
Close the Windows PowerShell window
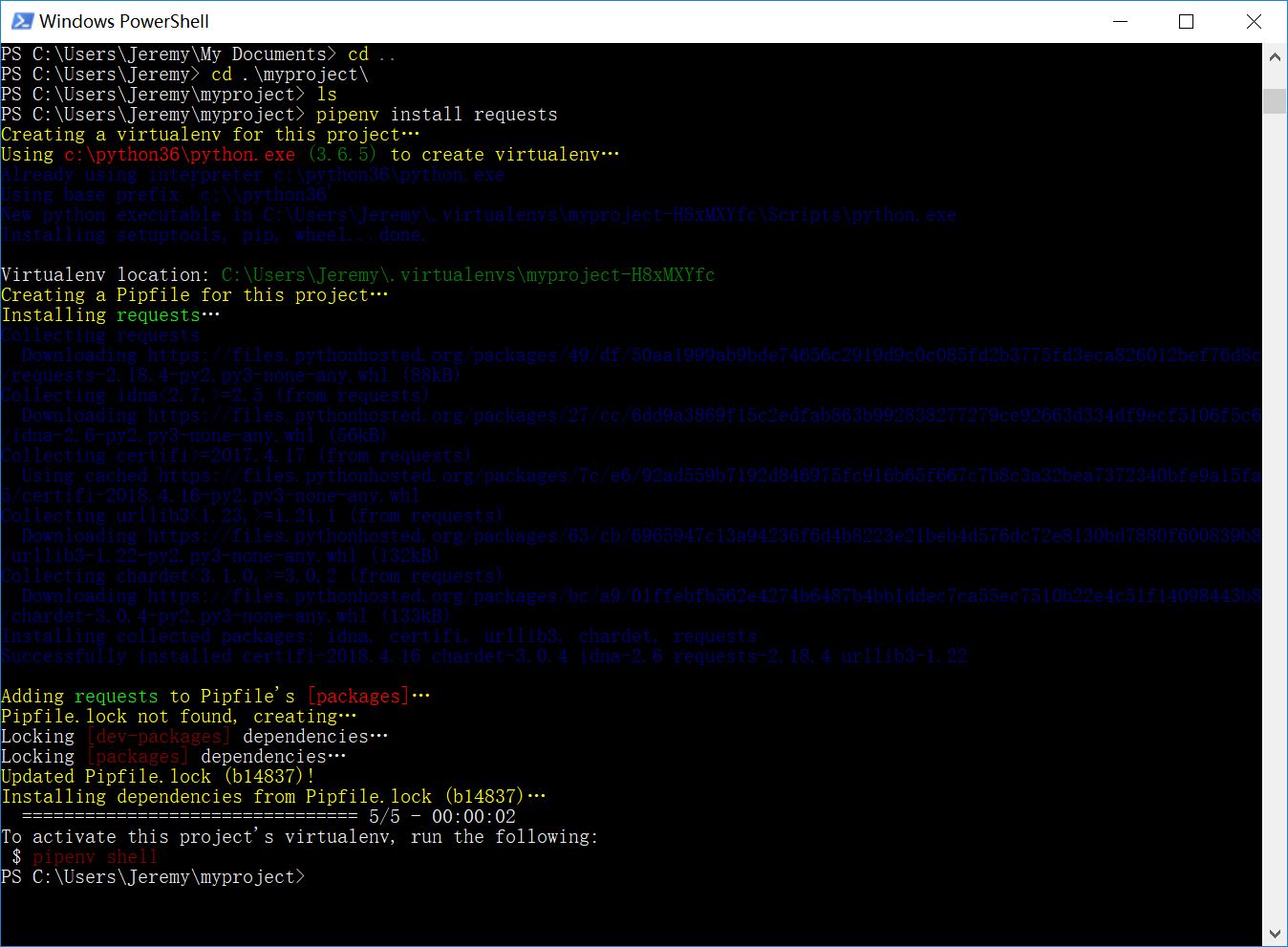pyautogui.click(x=1254, y=21)
